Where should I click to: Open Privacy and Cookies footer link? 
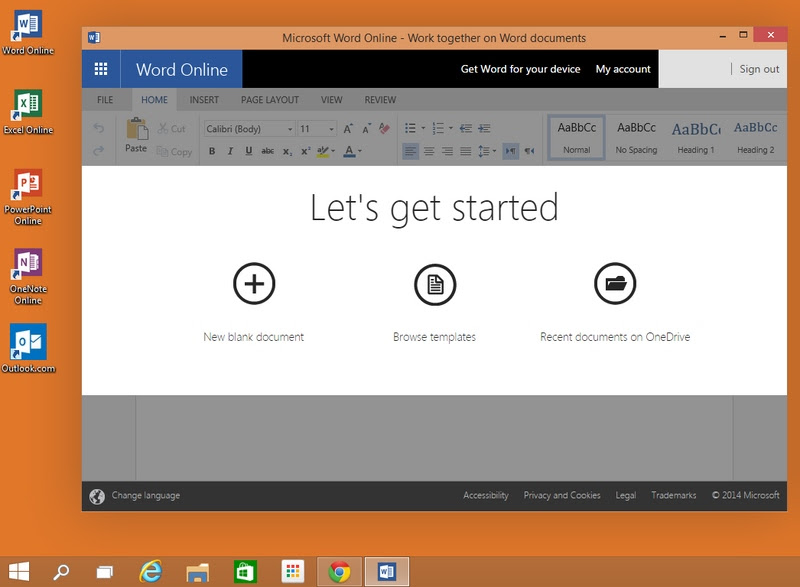point(562,495)
